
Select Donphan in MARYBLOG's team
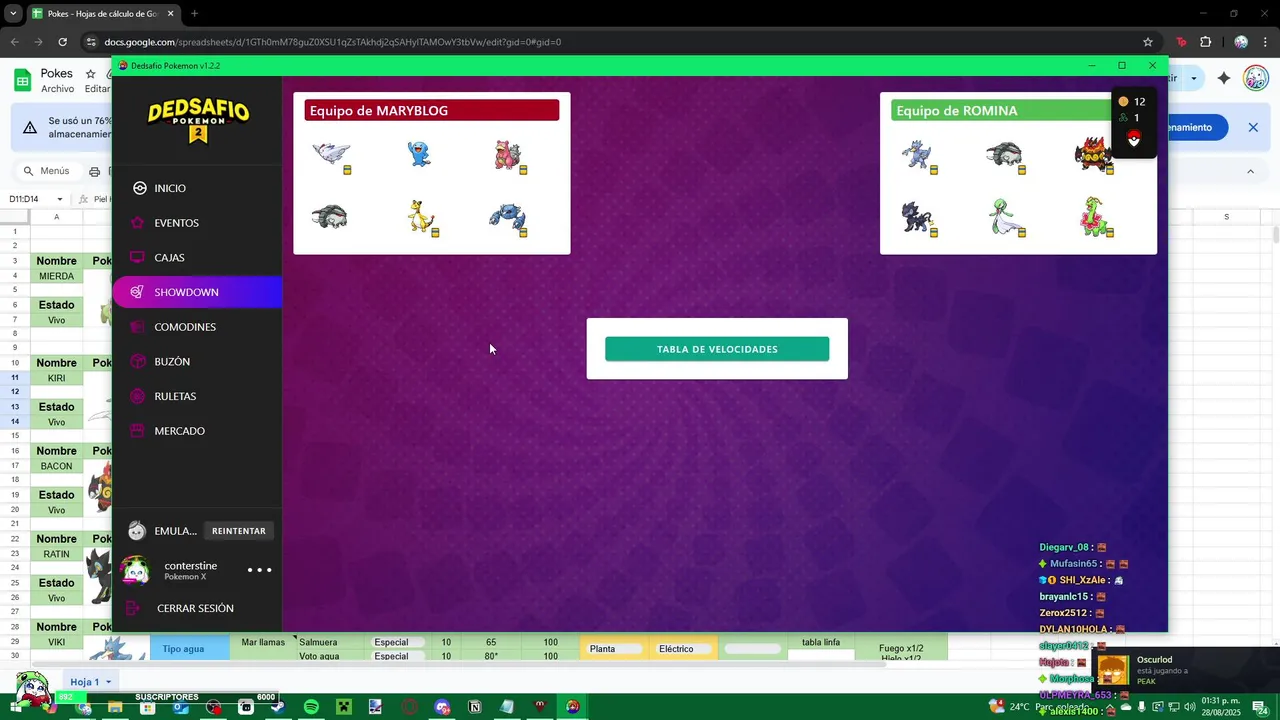tap(330, 216)
